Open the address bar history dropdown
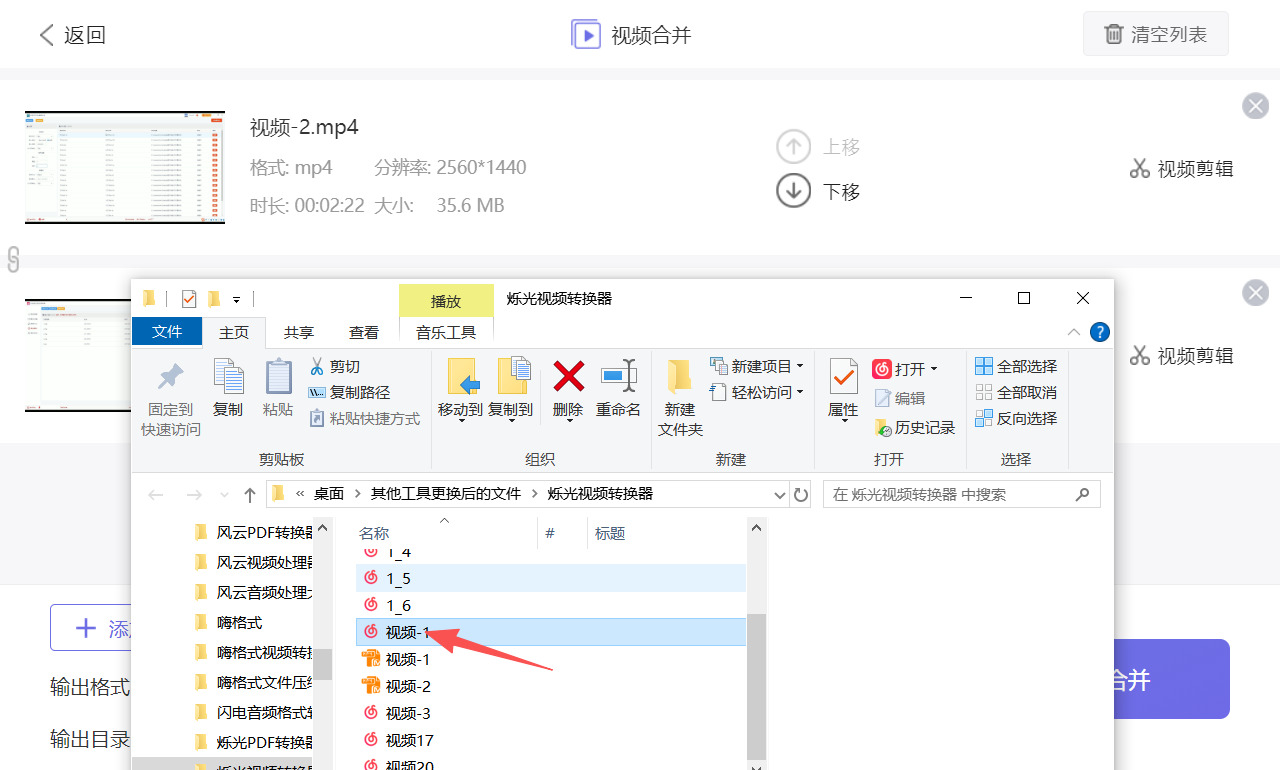This screenshot has width=1280, height=770. click(x=781, y=494)
